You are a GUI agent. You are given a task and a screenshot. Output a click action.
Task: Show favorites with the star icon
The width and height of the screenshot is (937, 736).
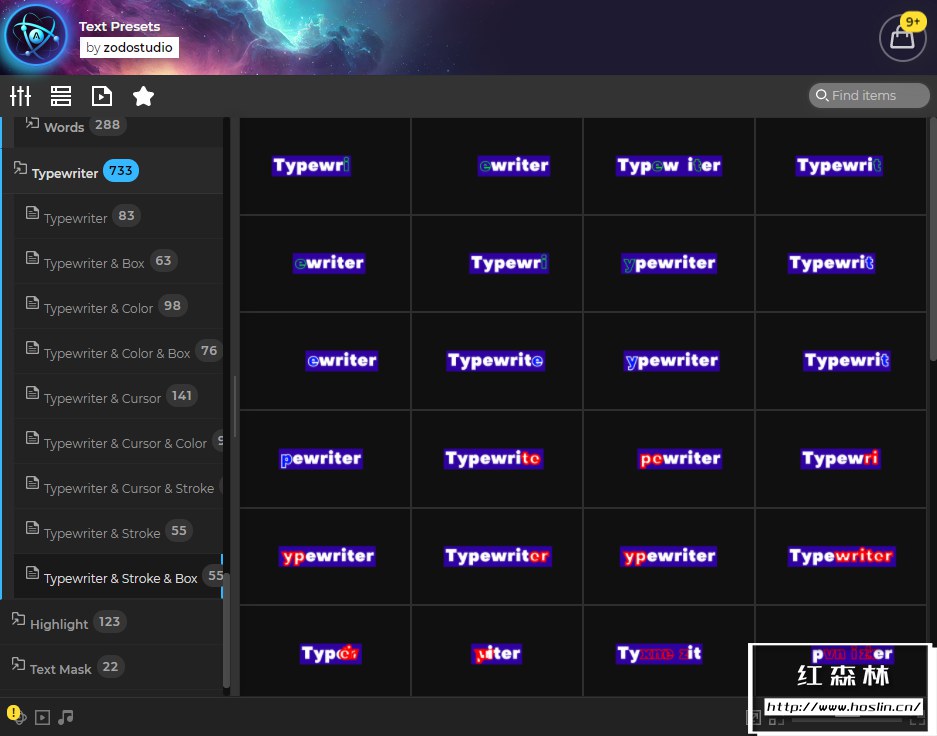click(143, 96)
